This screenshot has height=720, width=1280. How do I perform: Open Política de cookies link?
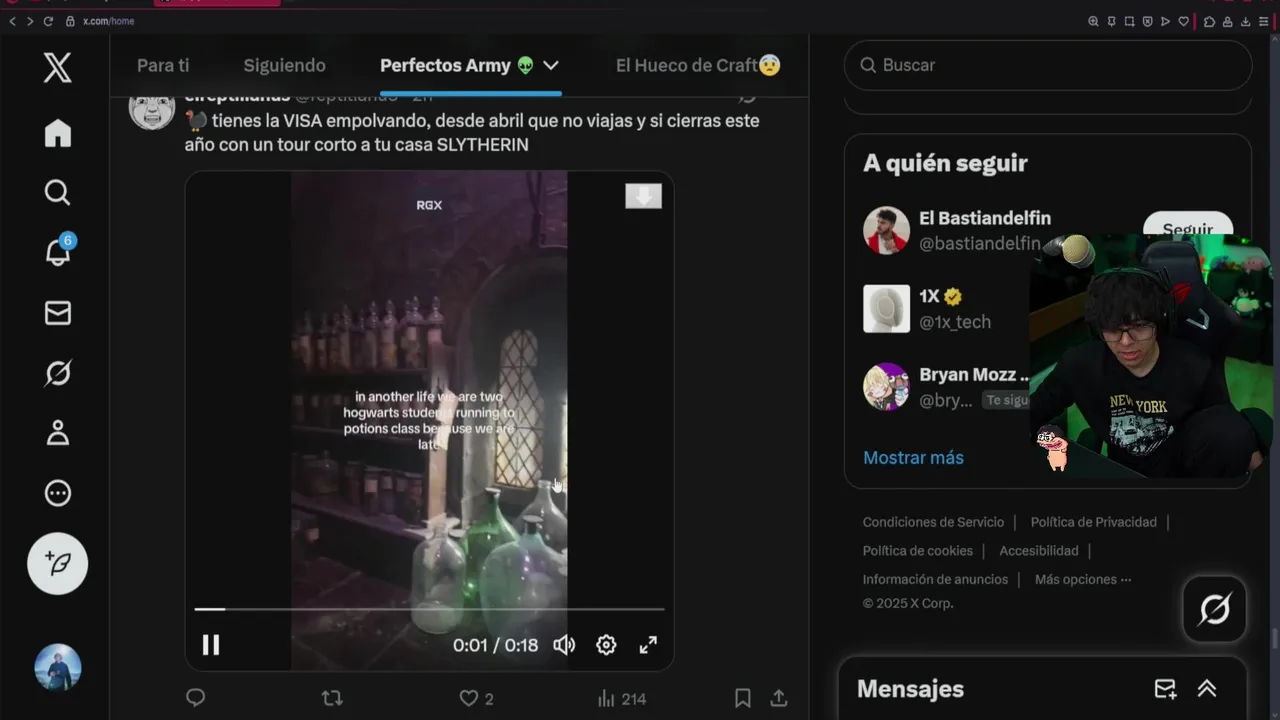[917, 551]
